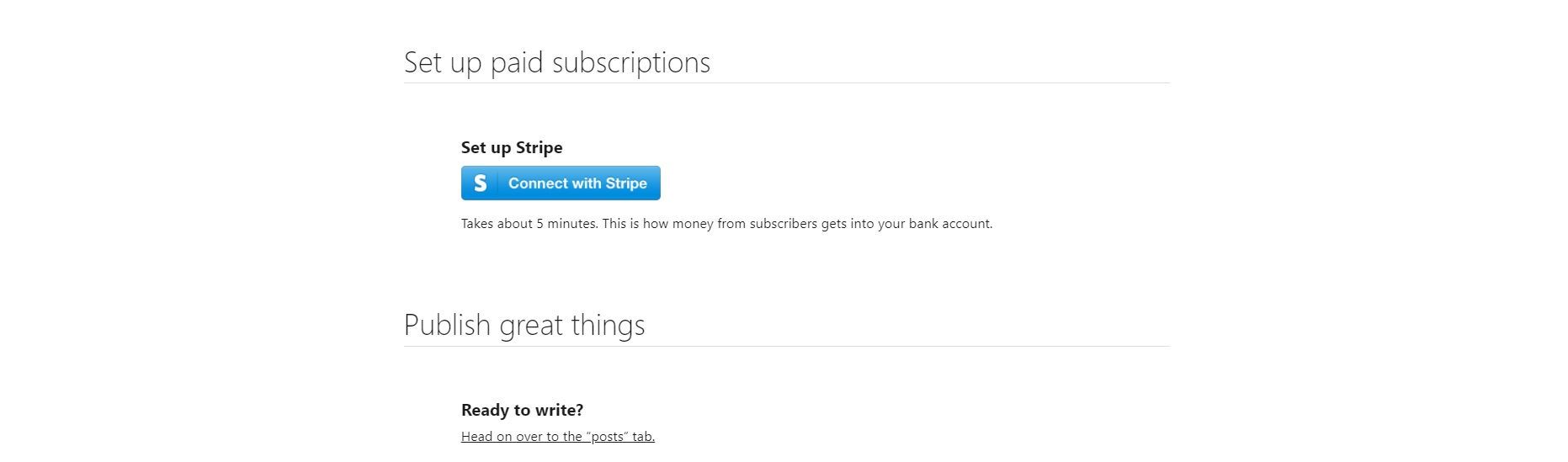The height and width of the screenshot is (462, 1568).
Task: Click the word tab at the end of the link
Action: pos(644,436)
